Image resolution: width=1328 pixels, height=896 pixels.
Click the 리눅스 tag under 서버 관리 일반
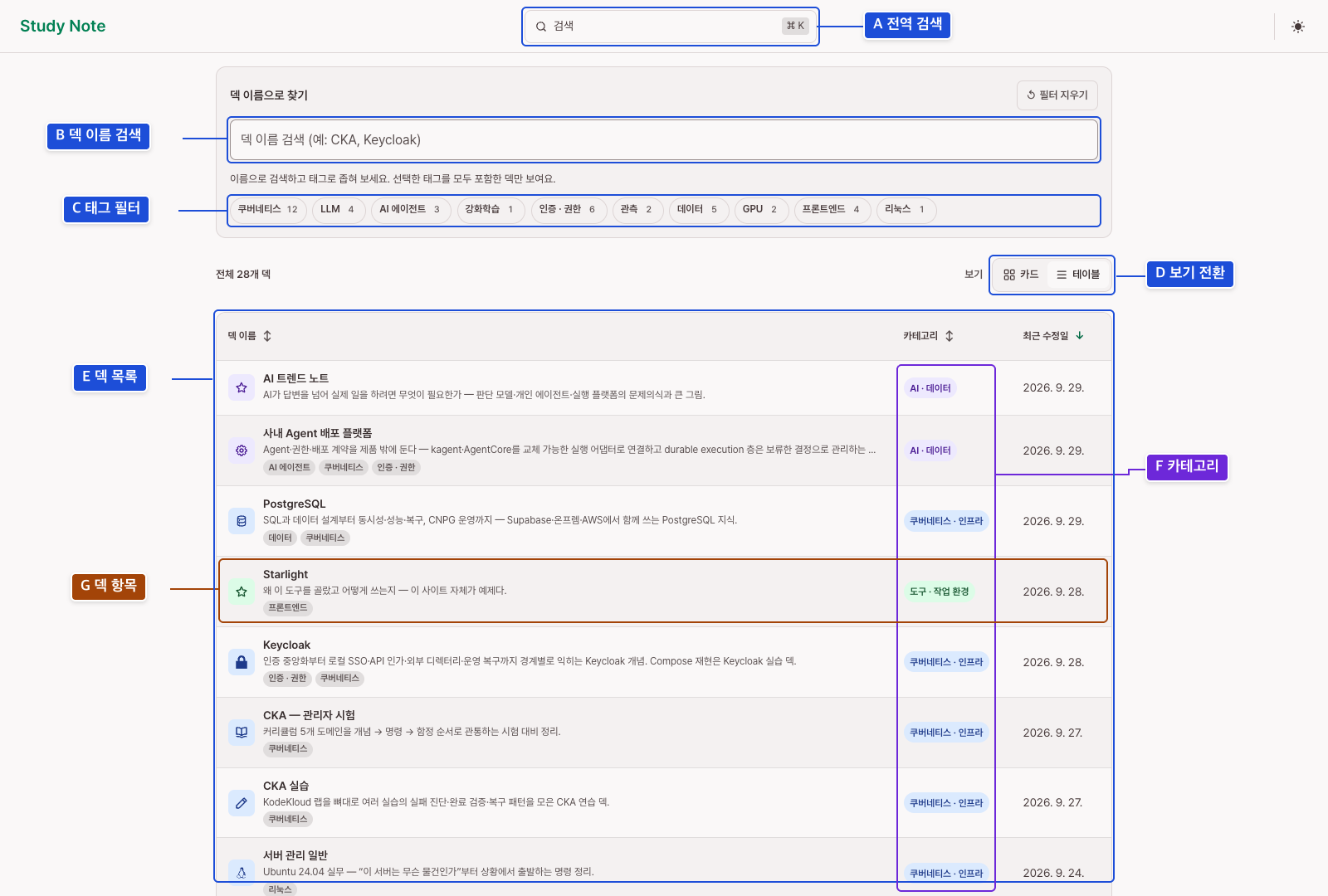point(281,889)
